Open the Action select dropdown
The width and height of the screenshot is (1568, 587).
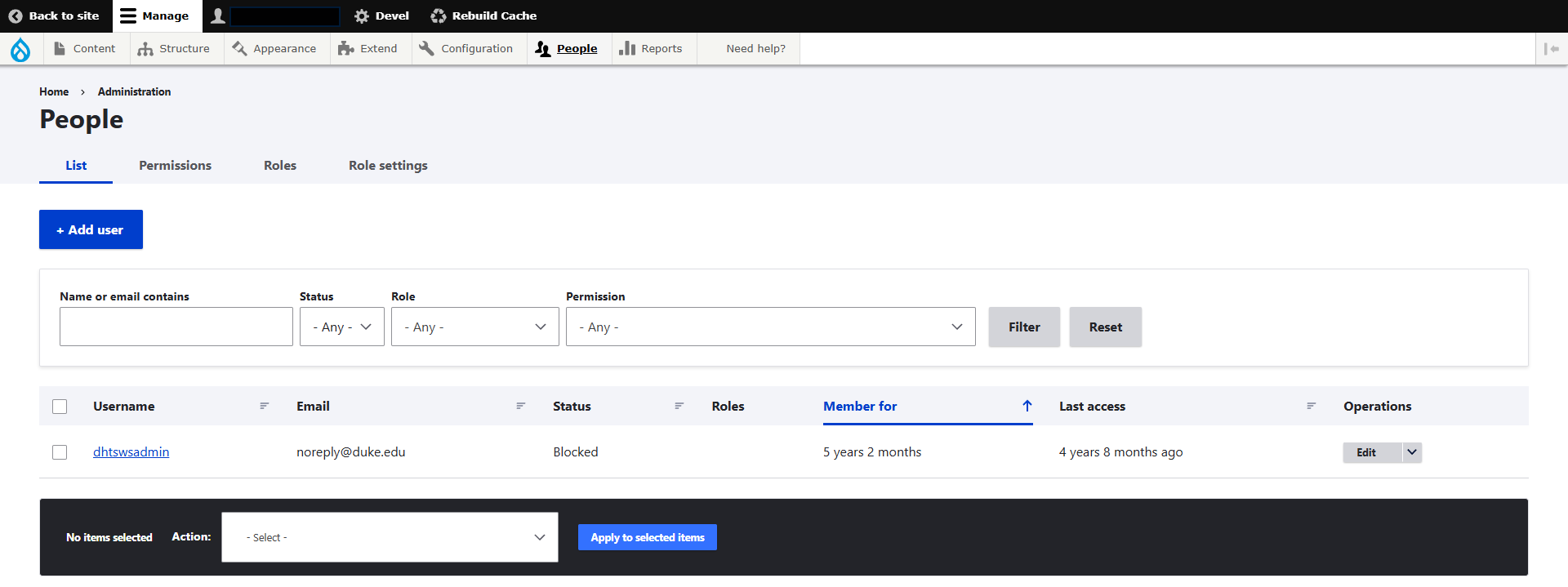tap(390, 537)
